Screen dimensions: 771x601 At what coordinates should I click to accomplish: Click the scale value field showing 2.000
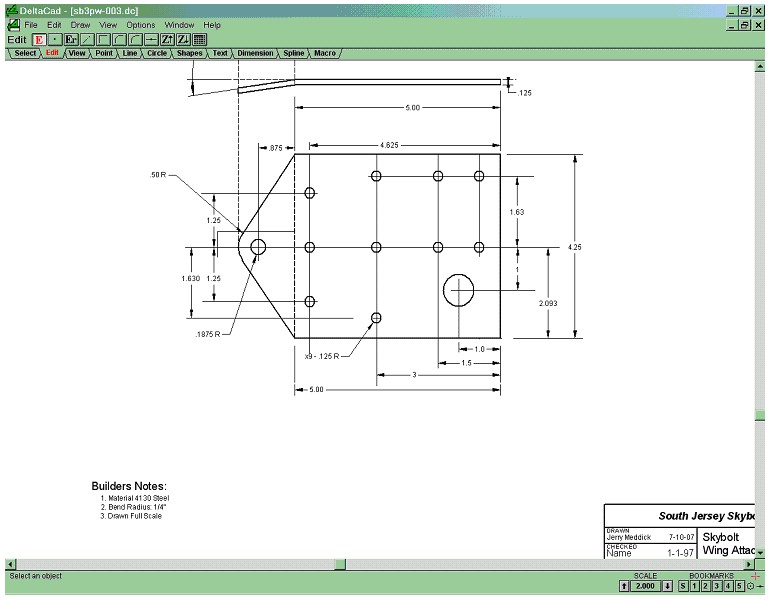point(646,586)
